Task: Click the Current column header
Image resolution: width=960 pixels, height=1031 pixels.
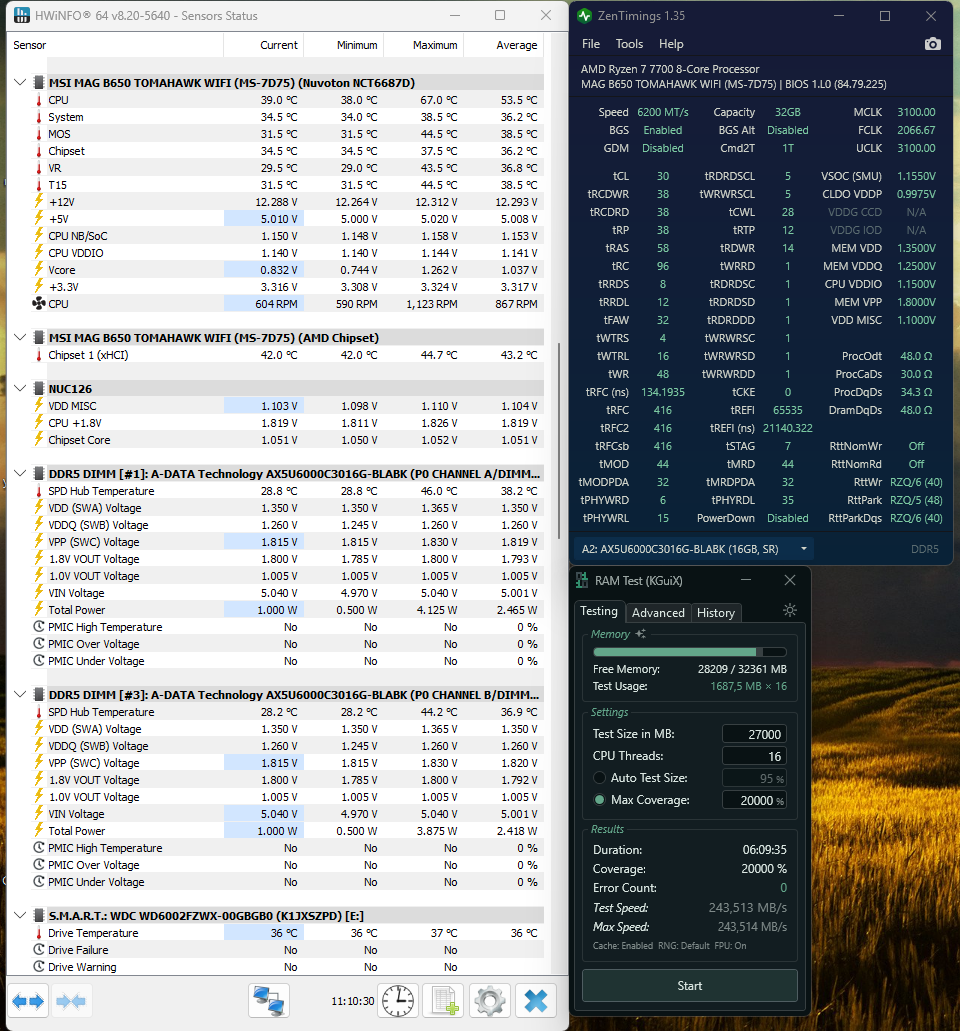Action: click(263, 45)
